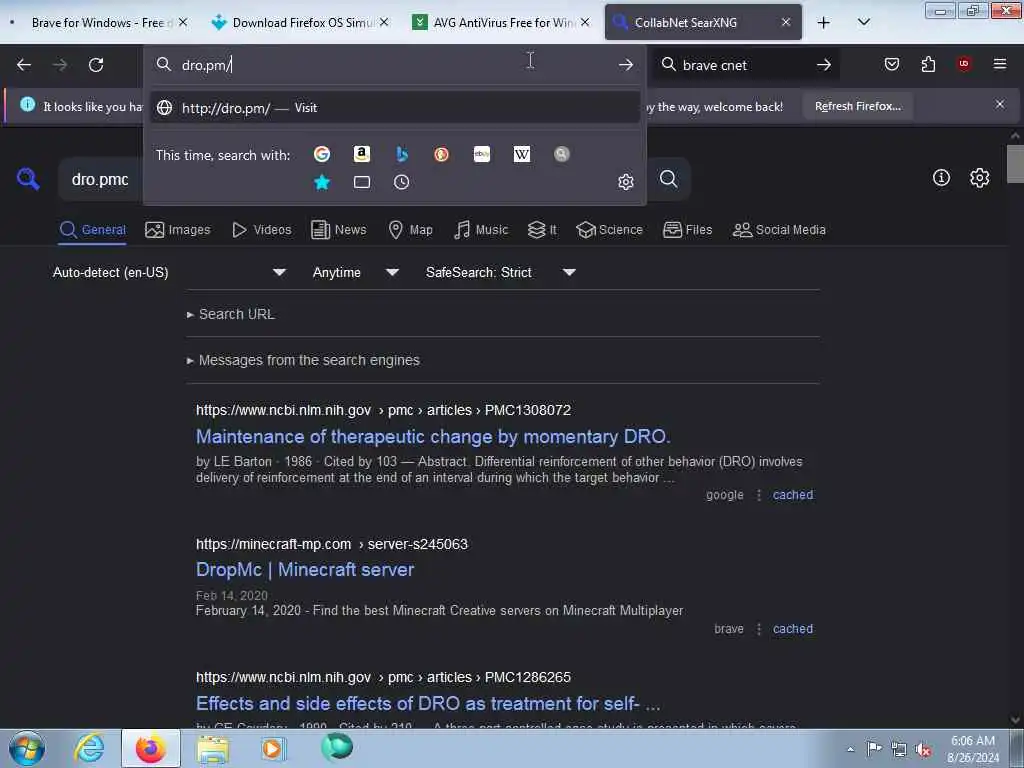This screenshot has height=768, width=1024.
Task: Open the new tab plus button
Action: pos(824,23)
